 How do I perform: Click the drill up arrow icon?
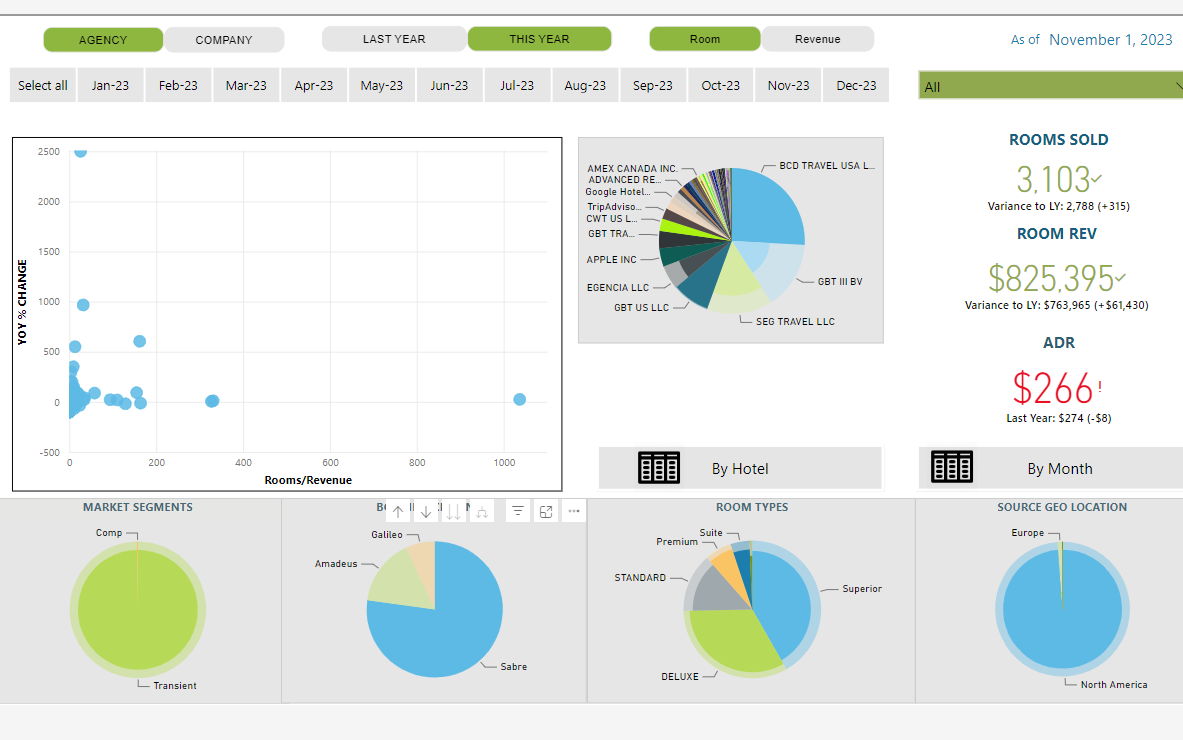(398, 511)
